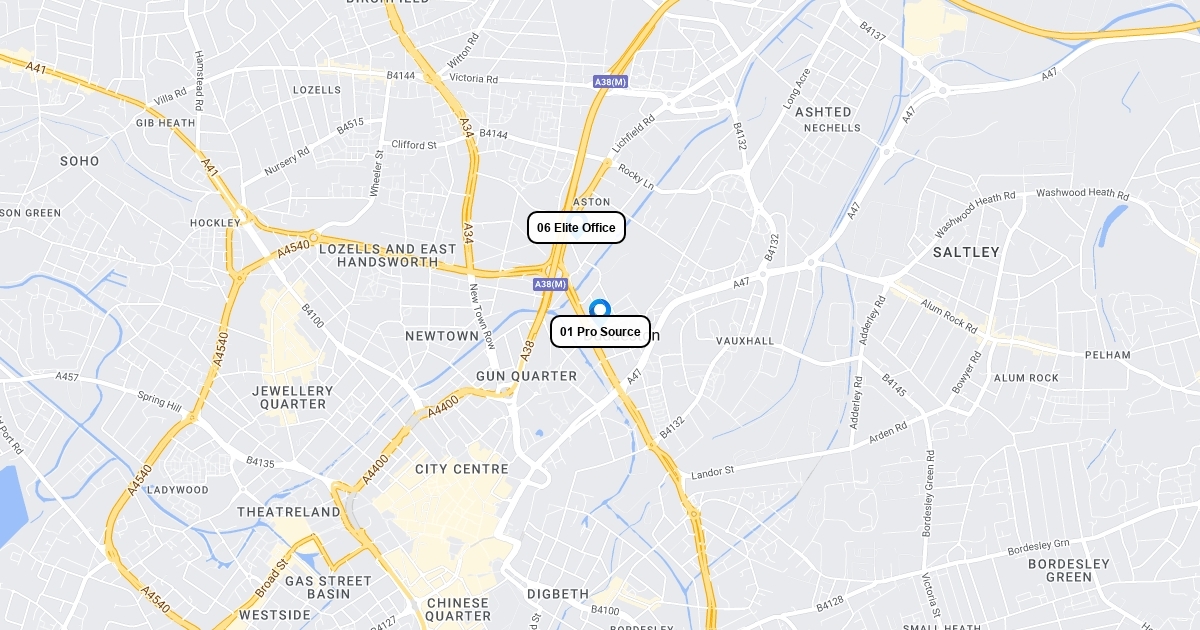Click the A38(M) shield beside Victoria Rd
The image size is (1200, 630).
click(610, 82)
